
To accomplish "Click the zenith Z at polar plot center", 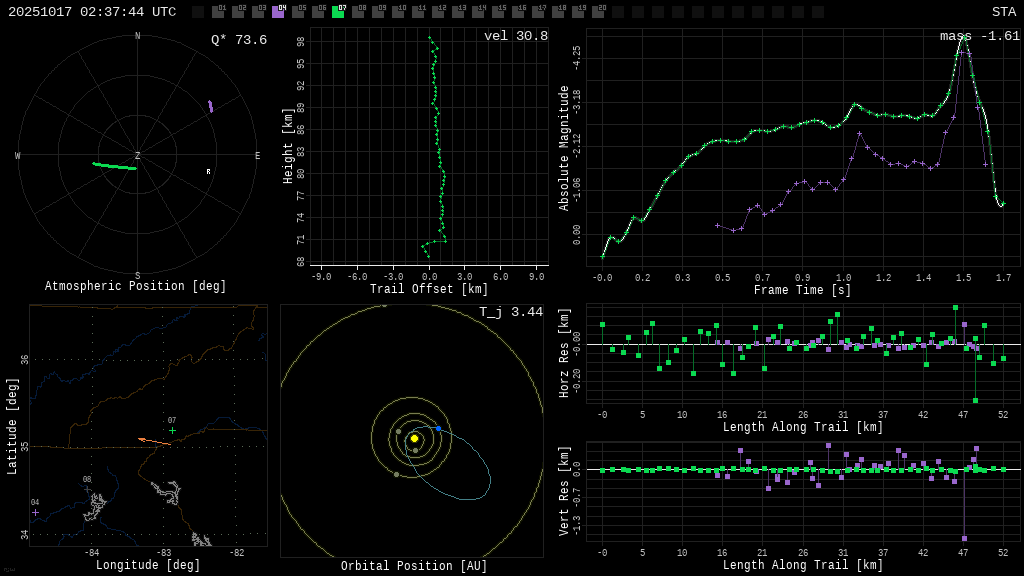I will [x=138, y=156].
